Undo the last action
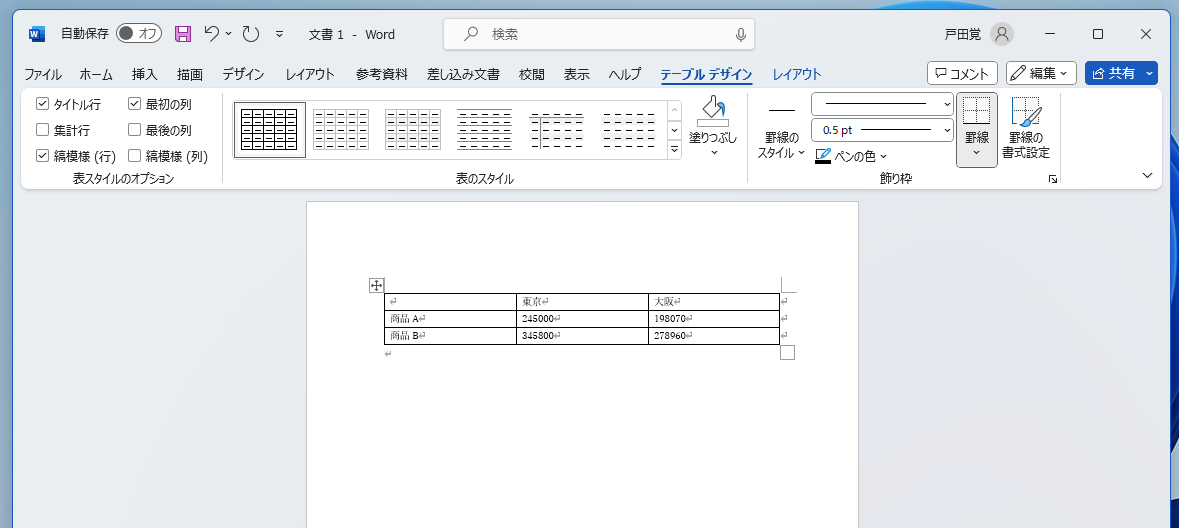1179x528 pixels. point(212,34)
